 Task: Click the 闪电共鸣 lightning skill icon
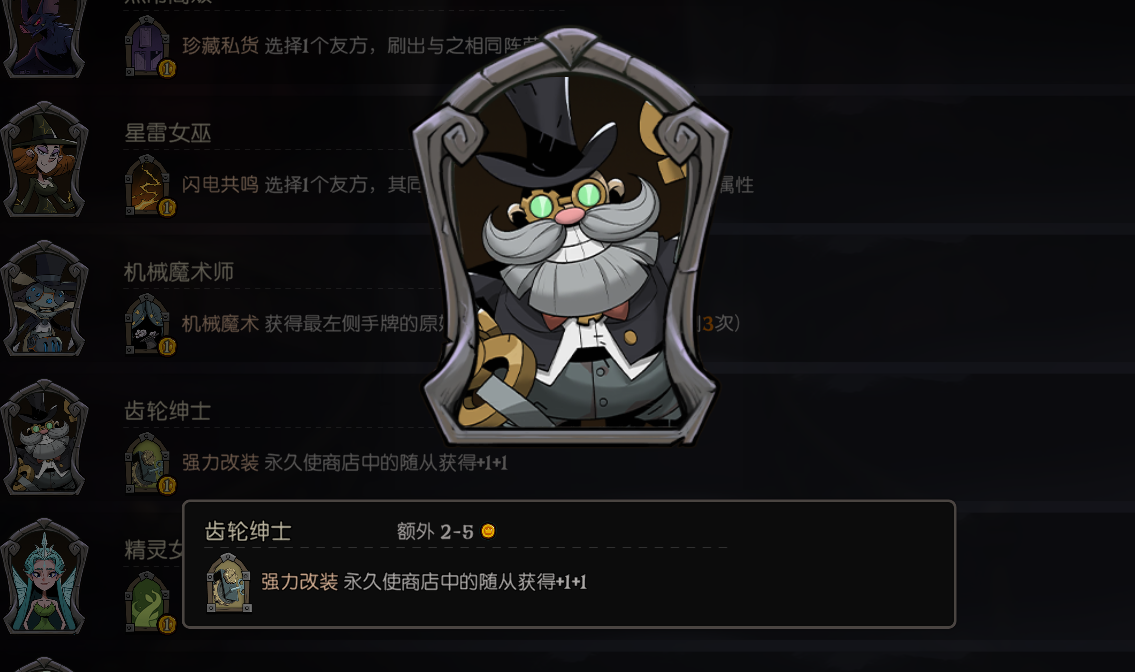(x=149, y=185)
